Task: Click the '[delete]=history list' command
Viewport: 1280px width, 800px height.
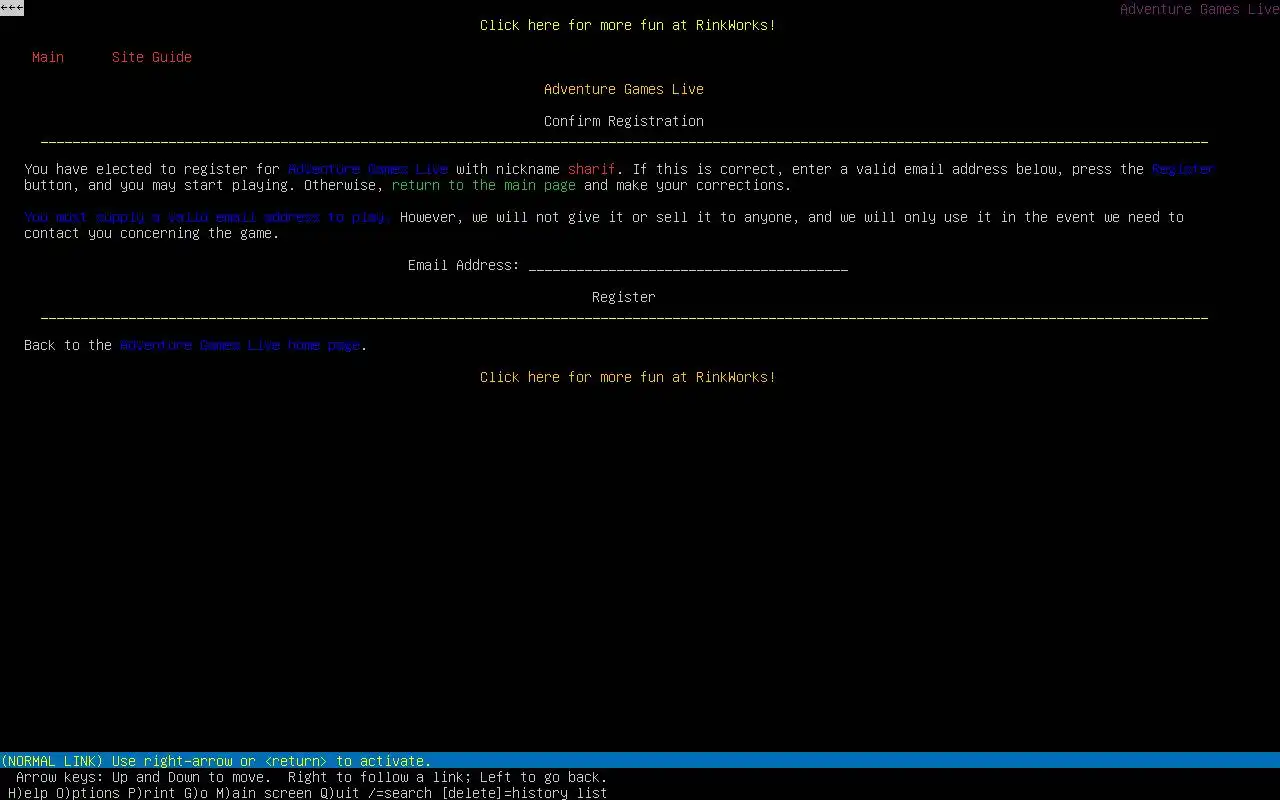Action: (524, 793)
